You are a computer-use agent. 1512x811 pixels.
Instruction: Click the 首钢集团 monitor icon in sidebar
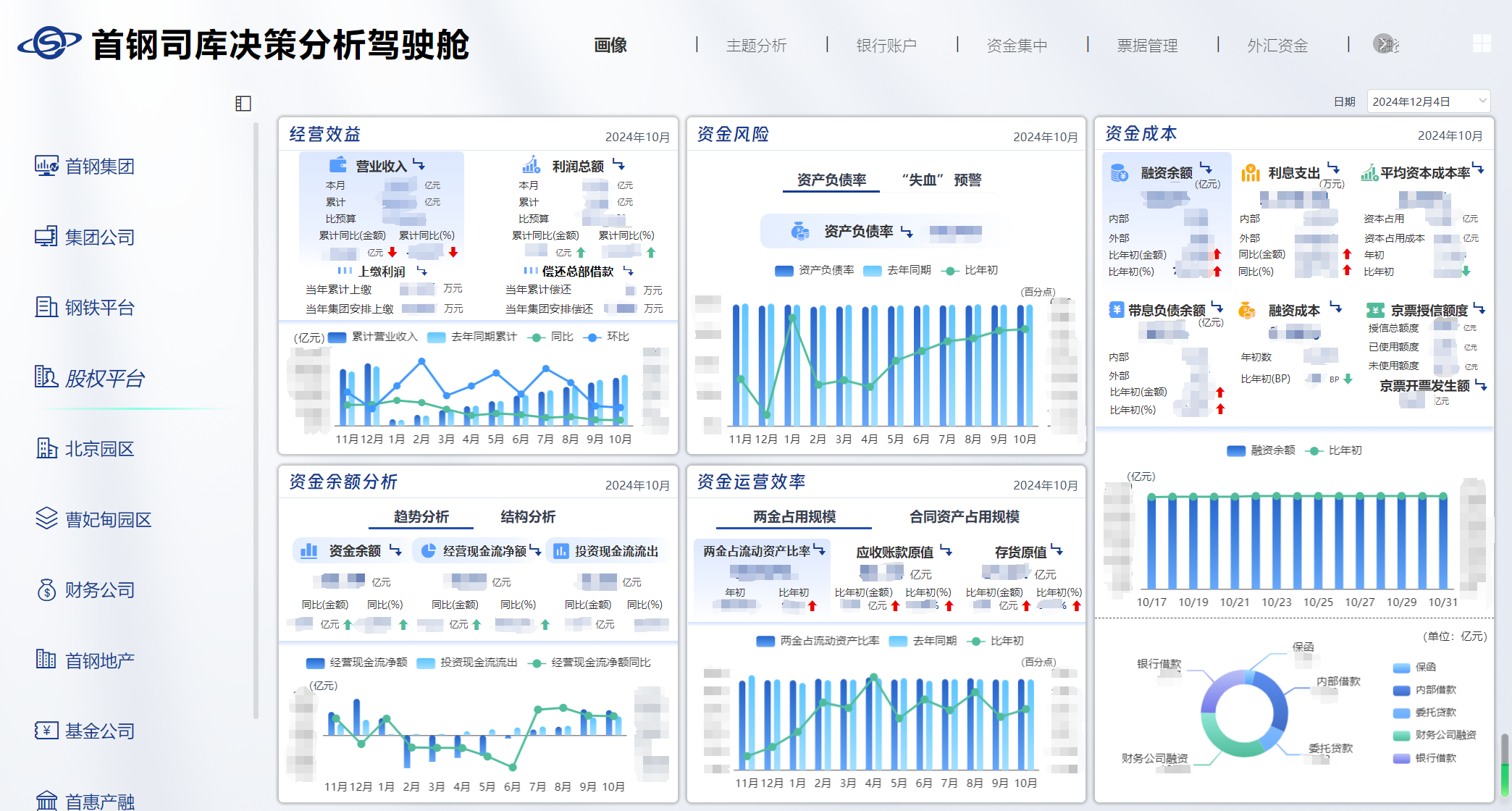click(47, 167)
